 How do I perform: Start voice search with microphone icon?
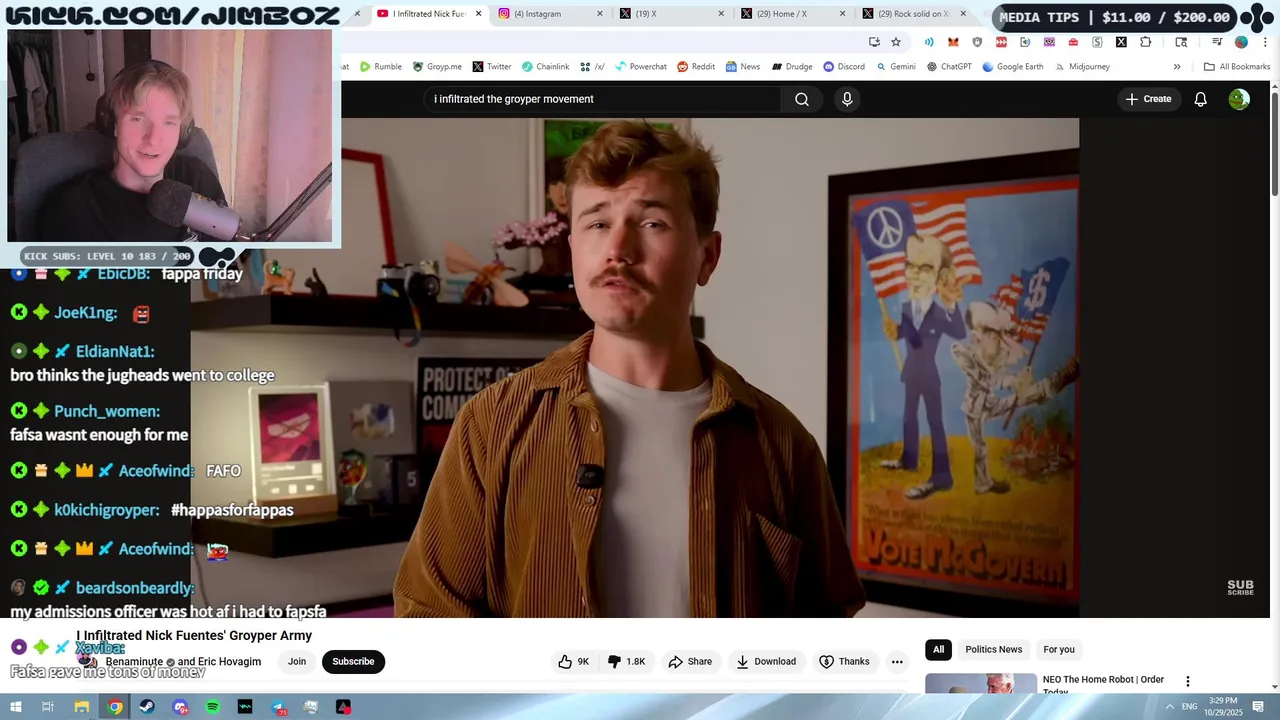(847, 99)
